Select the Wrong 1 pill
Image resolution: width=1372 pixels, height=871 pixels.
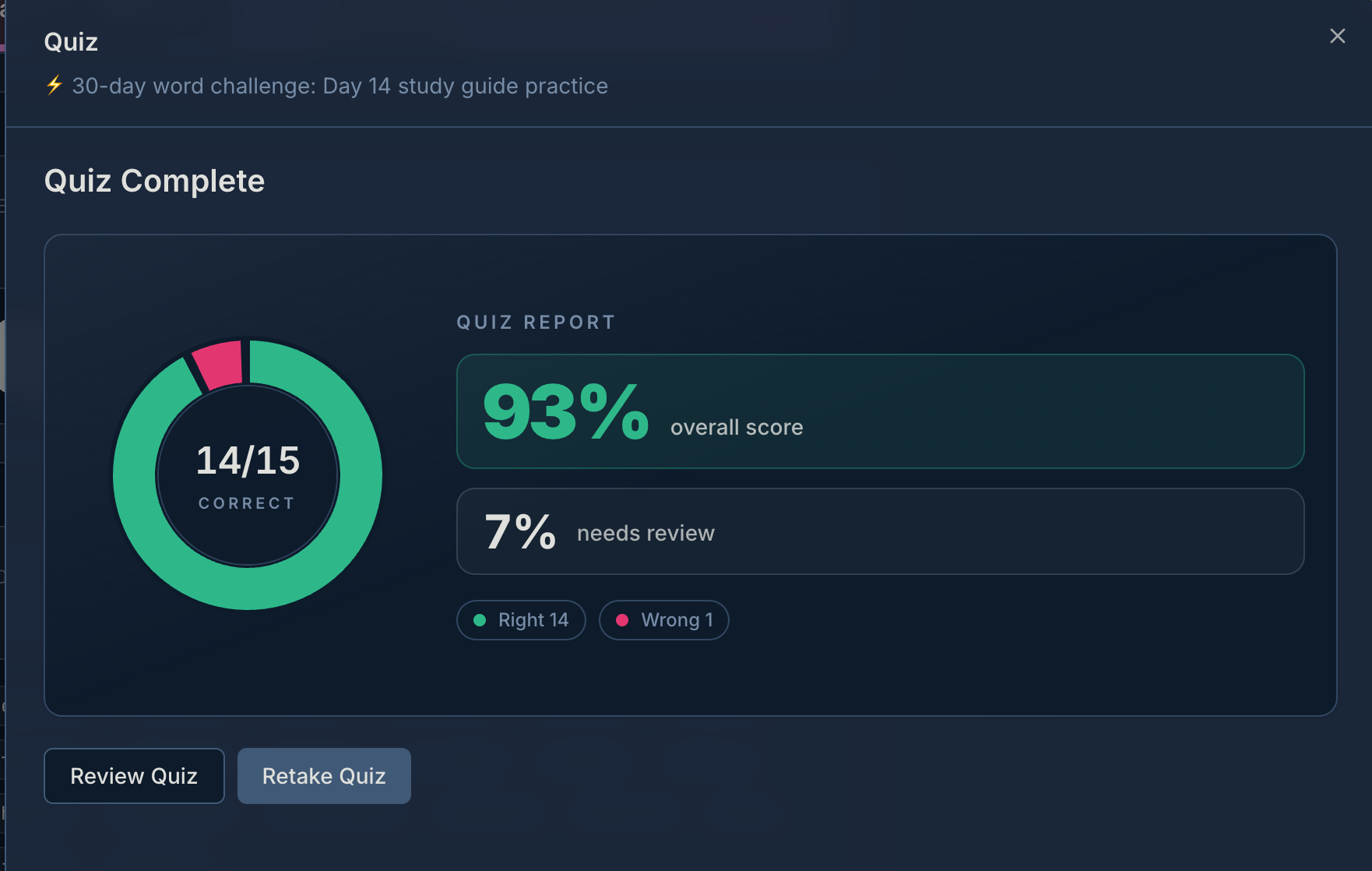(x=663, y=620)
